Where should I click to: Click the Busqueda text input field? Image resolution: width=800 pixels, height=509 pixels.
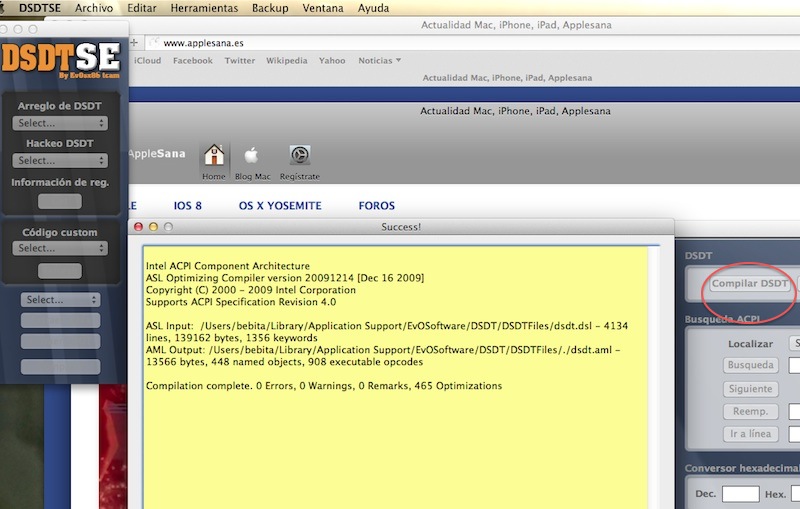tap(794, 365)
